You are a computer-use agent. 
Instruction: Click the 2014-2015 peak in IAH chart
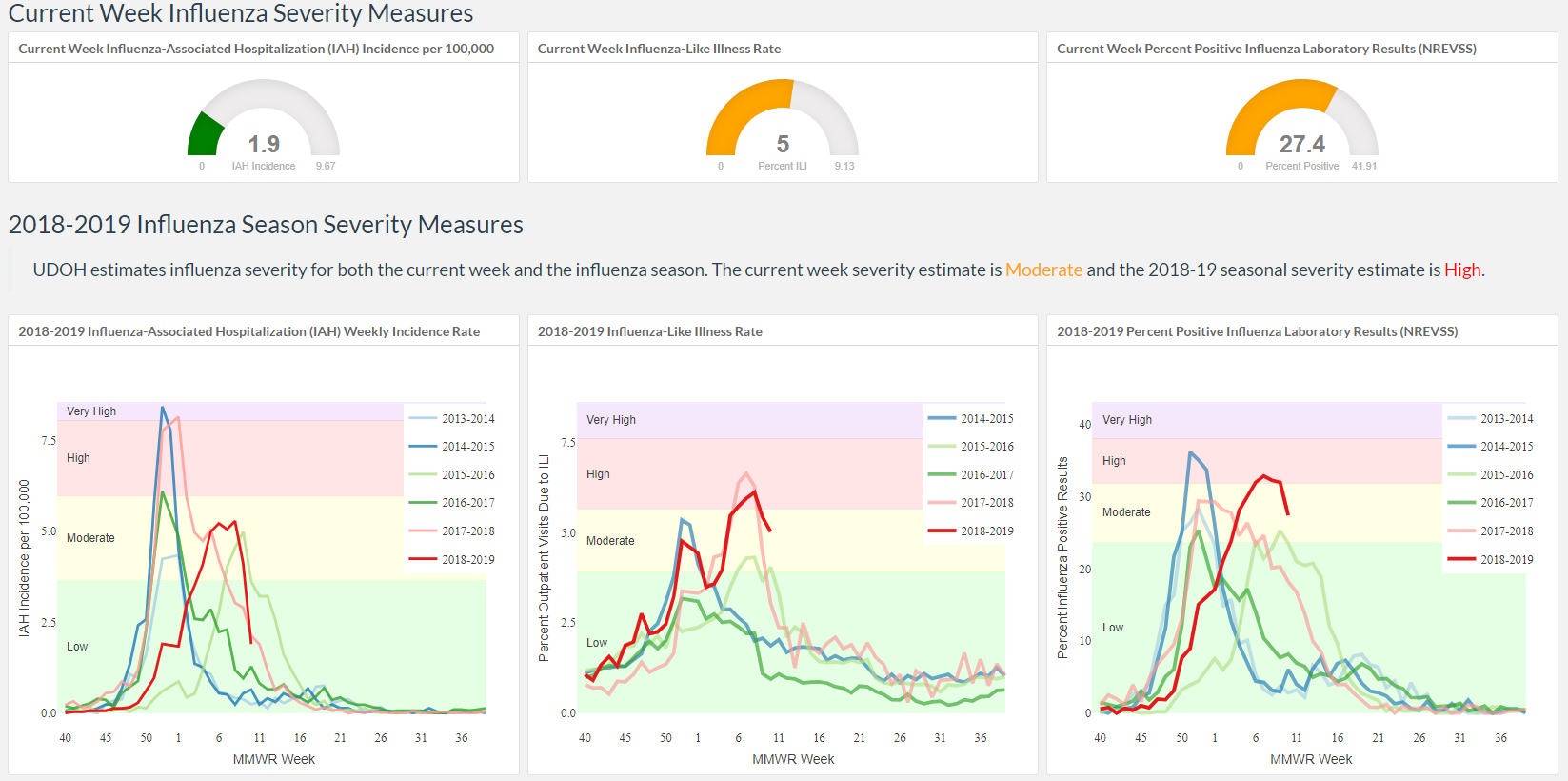(x=163, y=409)
